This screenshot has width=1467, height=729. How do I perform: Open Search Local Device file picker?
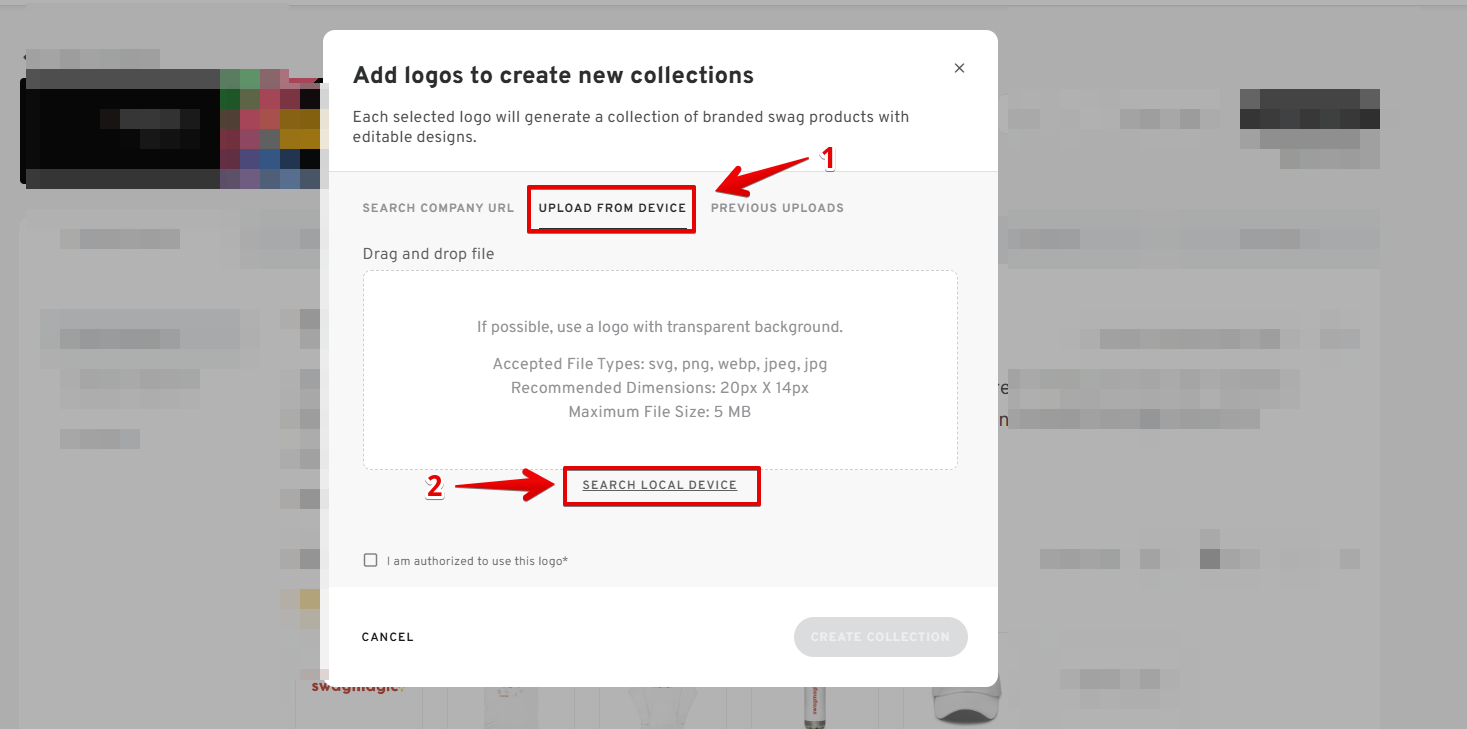pos(660,485)
